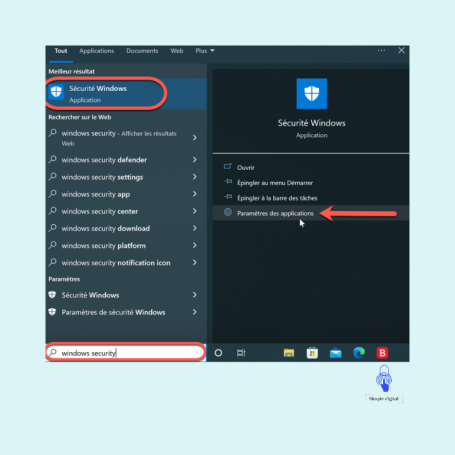Screen dimensions: 455x455
Task: Click magnifier icon next to windows security center
Action: click(53, 211)
